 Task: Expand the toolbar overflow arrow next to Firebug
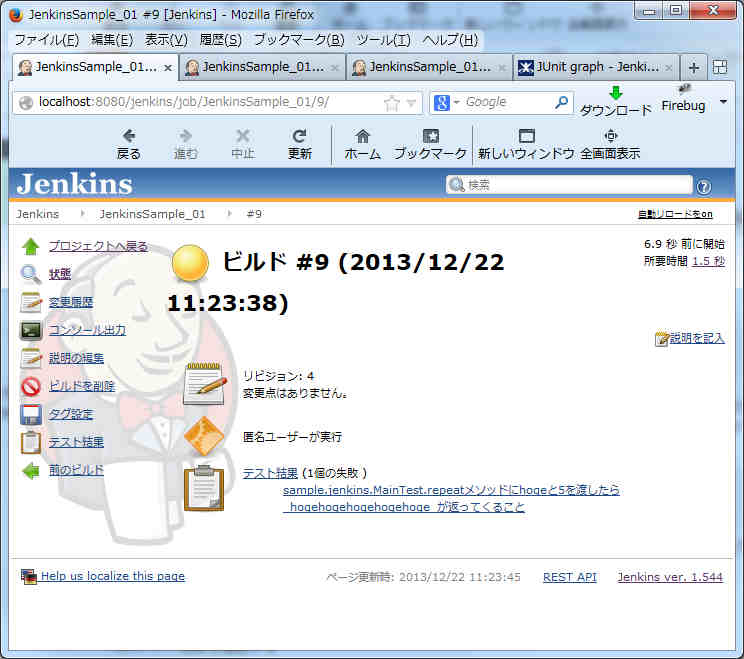[723, 102]
